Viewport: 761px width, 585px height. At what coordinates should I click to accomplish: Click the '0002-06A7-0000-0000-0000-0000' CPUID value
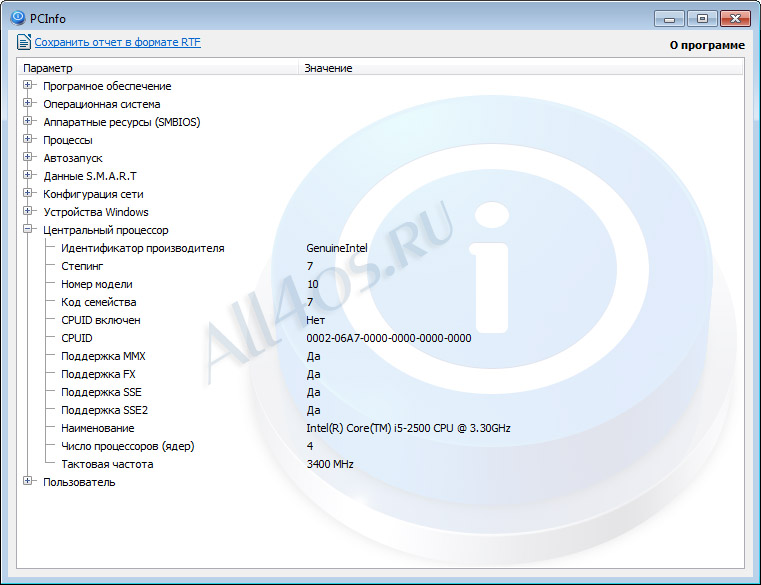point(389,338)
